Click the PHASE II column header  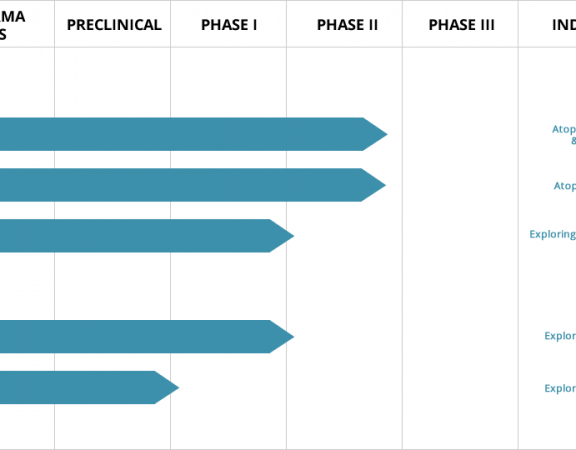[x=347, y=25]
